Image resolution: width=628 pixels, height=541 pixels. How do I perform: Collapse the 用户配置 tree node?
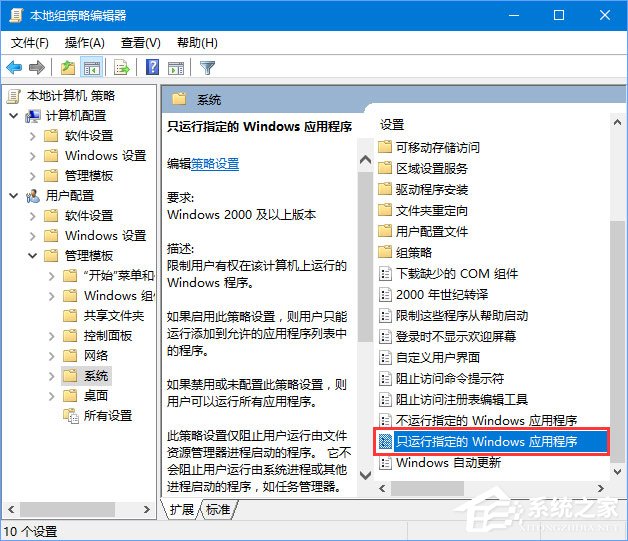click(14, 196)
